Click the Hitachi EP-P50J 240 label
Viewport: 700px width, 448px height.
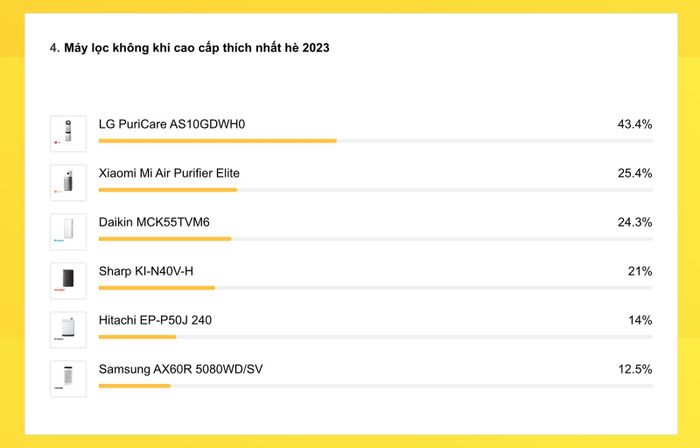click(155, 320)
